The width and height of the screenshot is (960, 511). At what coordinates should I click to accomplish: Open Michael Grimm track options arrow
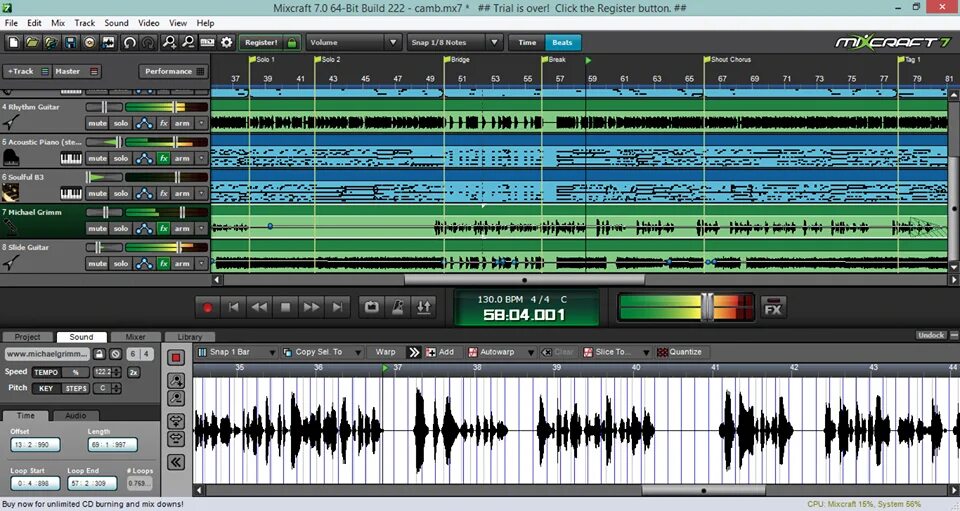pyautogui.click(x=201, y=228)
